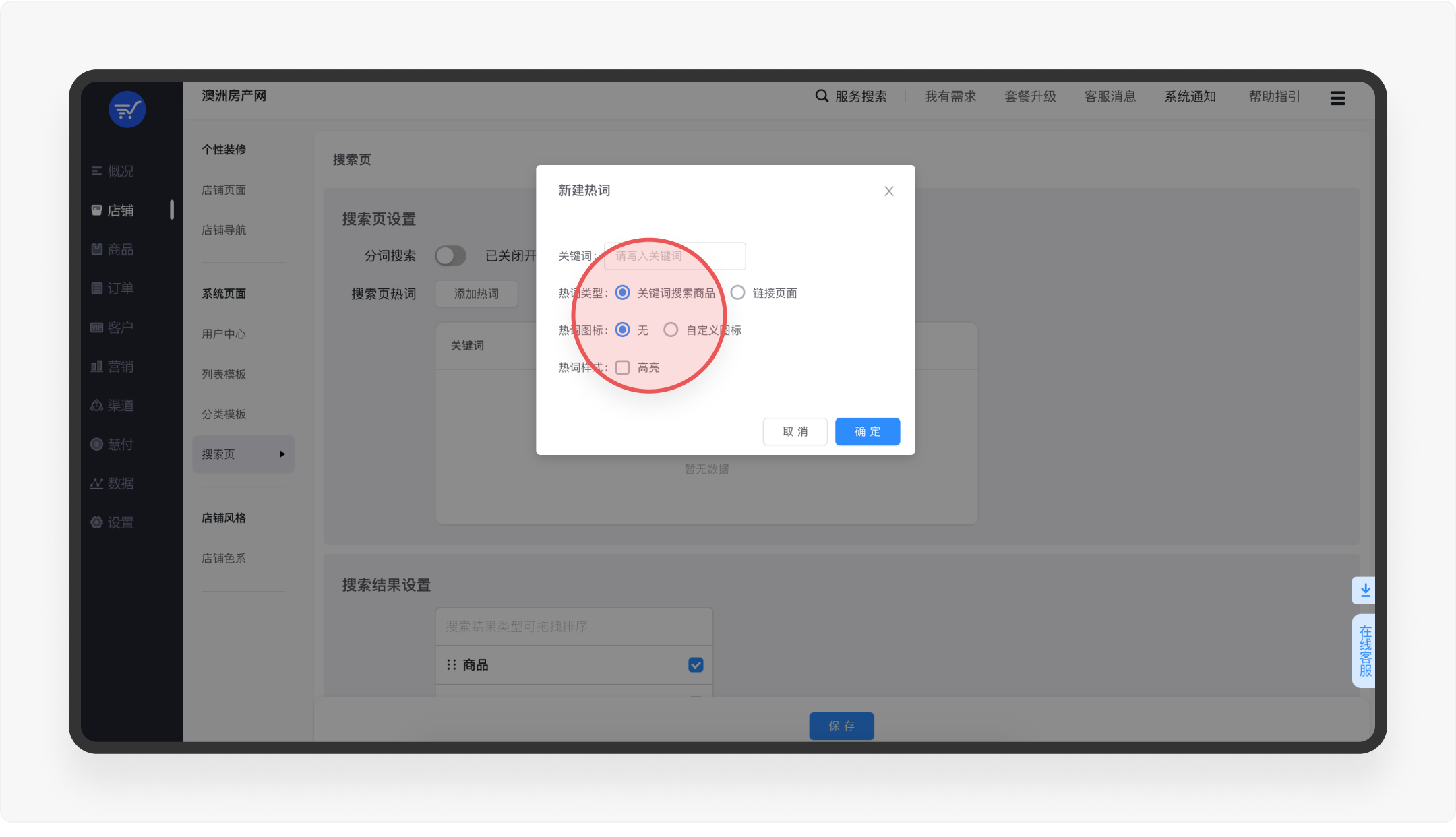This screenshot has height=837, width=1456.
Task: Select the 店铺 sidebar item
Action: tap(113, 210)
